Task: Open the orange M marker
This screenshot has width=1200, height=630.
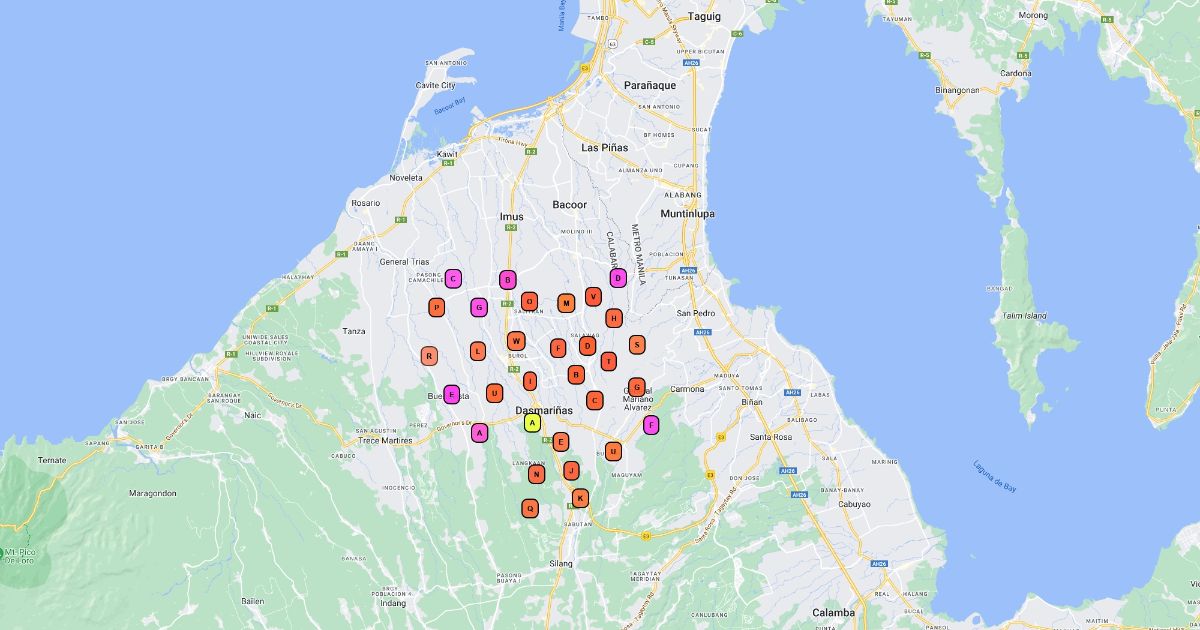Action: (566, 302)
